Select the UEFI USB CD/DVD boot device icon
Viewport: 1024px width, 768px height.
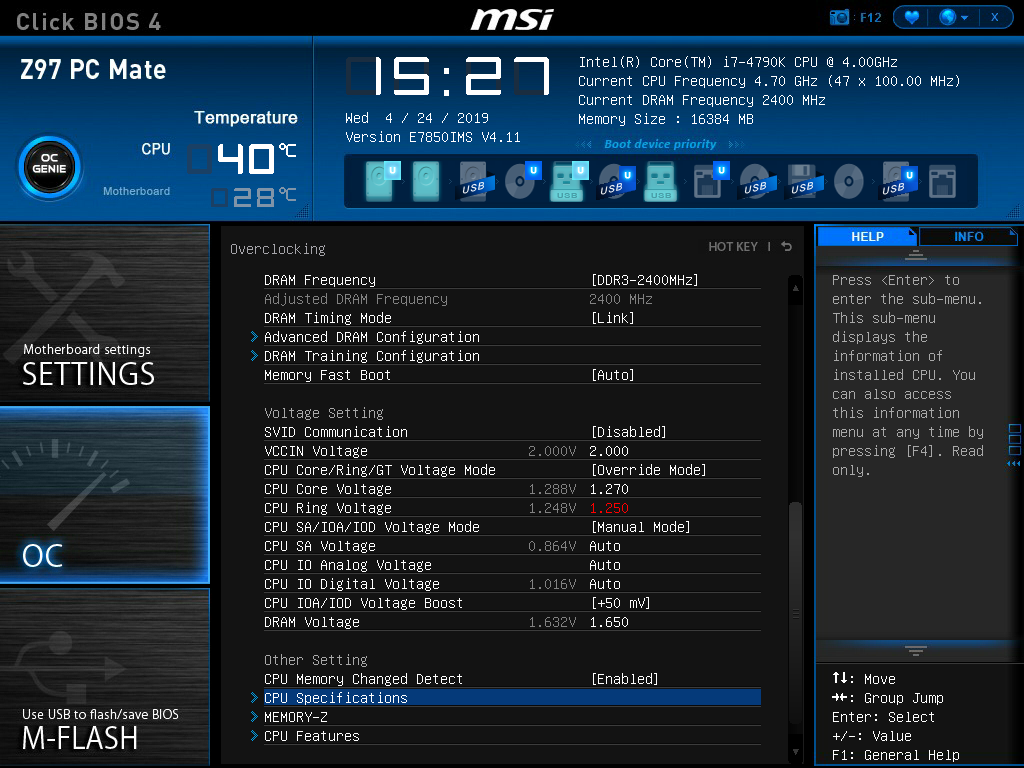click(x=615, y=181)
